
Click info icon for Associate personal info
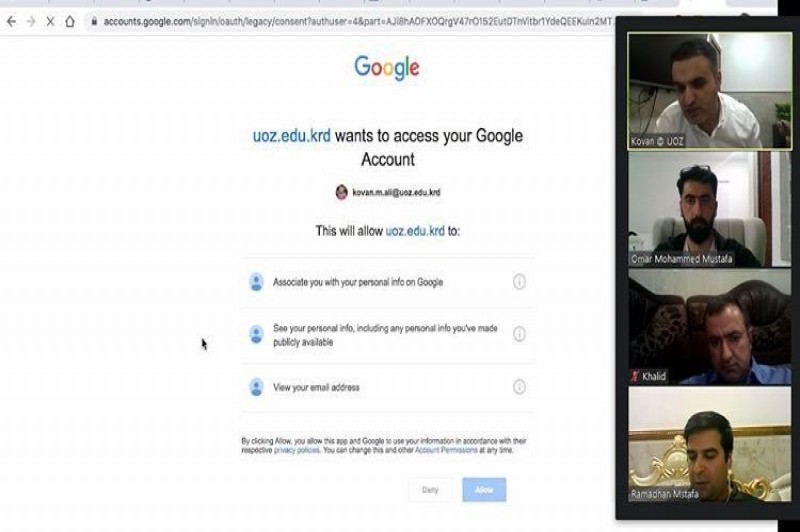[519, 282]
